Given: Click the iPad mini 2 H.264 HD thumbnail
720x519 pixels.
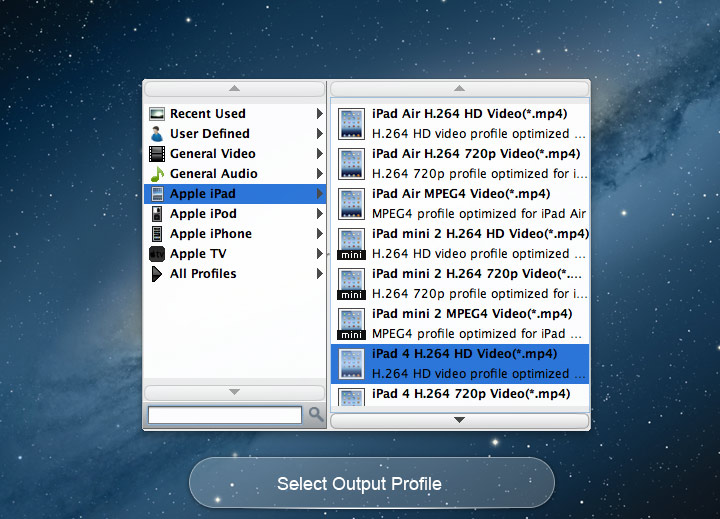Looking at the screenshot, I should tap(352, 243).
